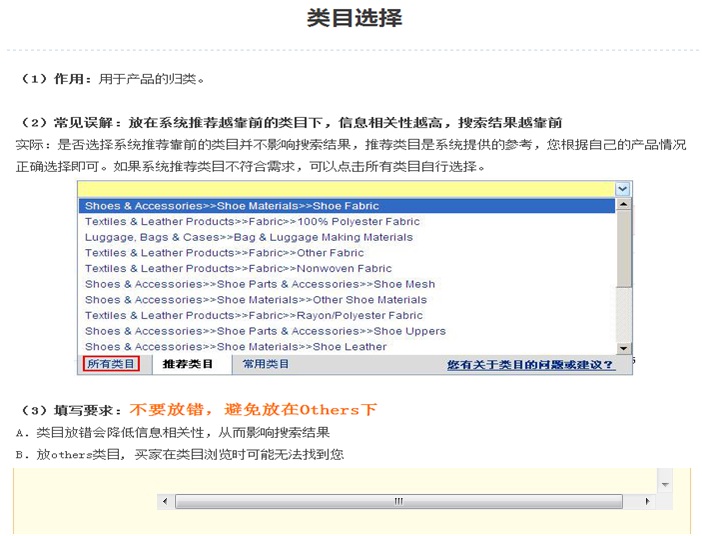
Task: Select Fabric>>Other Fabric category
Action: point(347,253)
